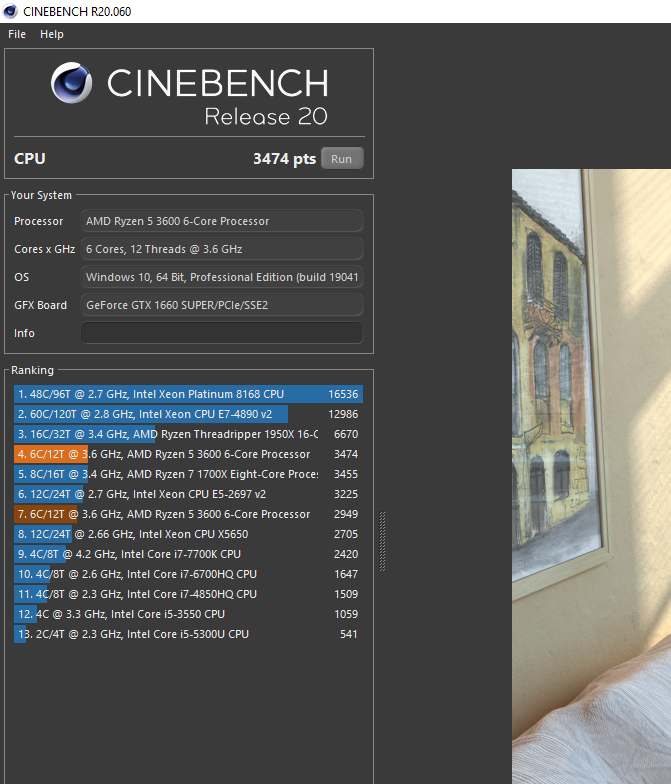Click the GFX Board field
Screen dimensions: 671x784
point(222,304)
